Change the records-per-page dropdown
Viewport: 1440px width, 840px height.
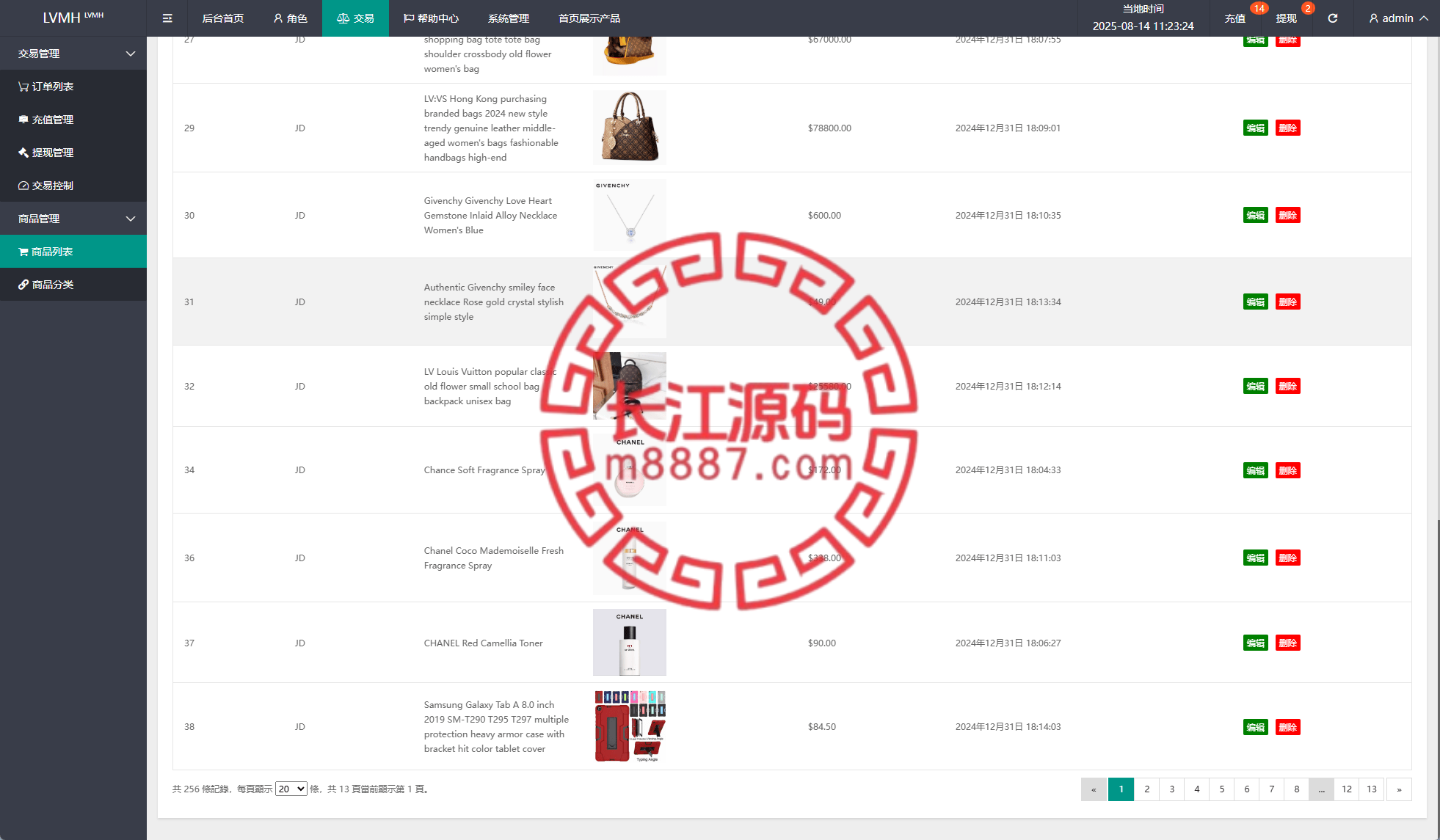tap(291, 789)
